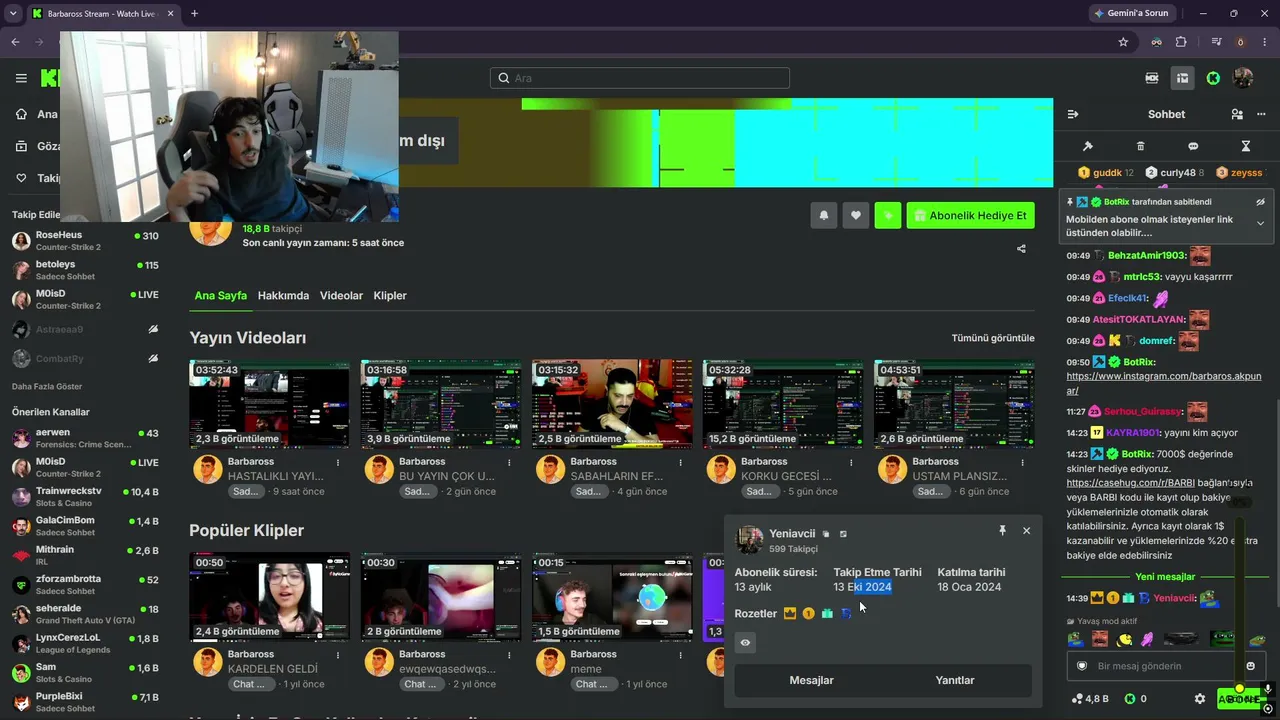The width and height of the screenshot is (1280, 720).
Task: Bookmark this page with star icon
Action: pos(1123,42)
